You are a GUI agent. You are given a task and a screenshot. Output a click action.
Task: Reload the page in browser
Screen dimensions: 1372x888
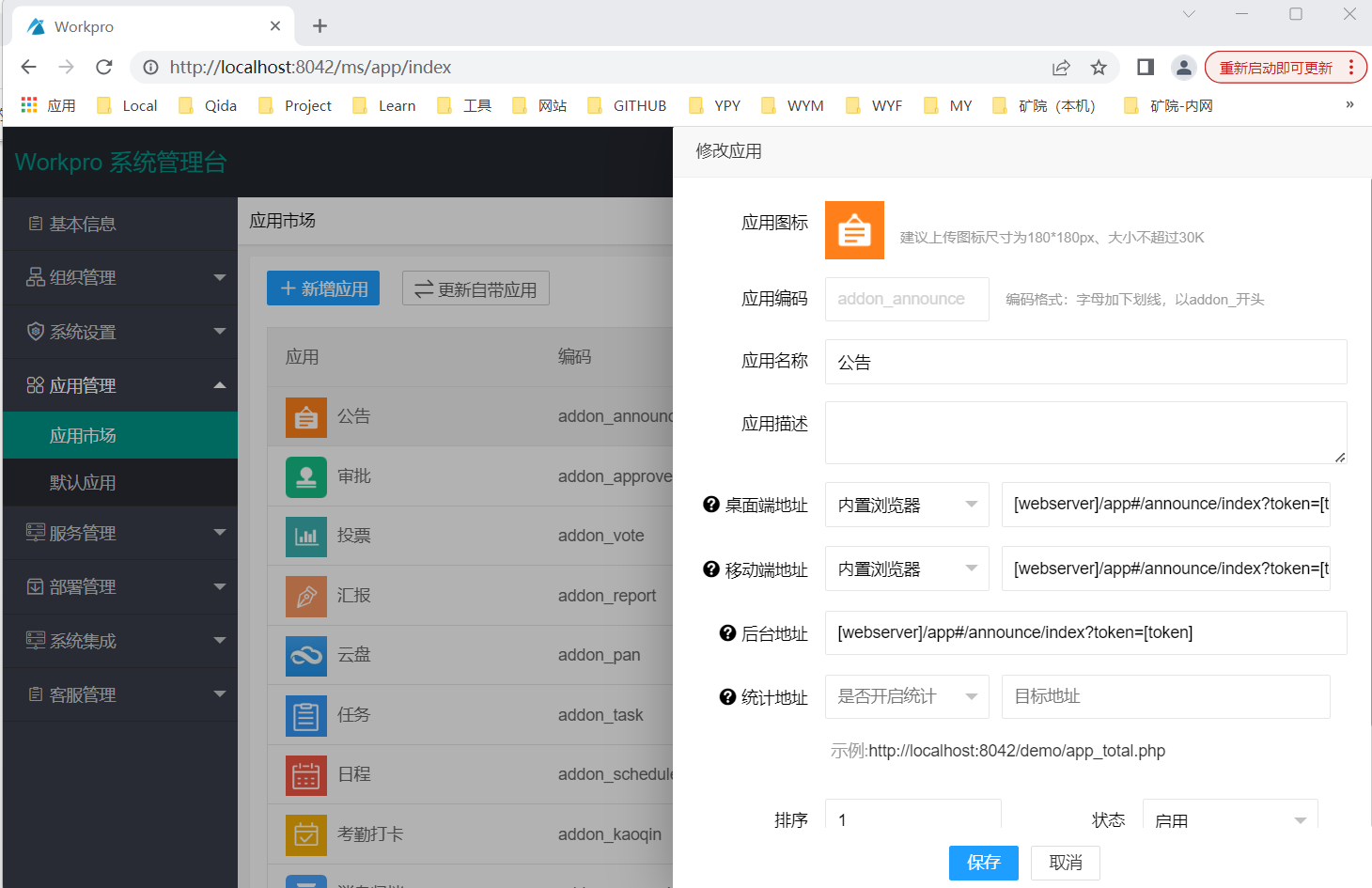point(104,68)
